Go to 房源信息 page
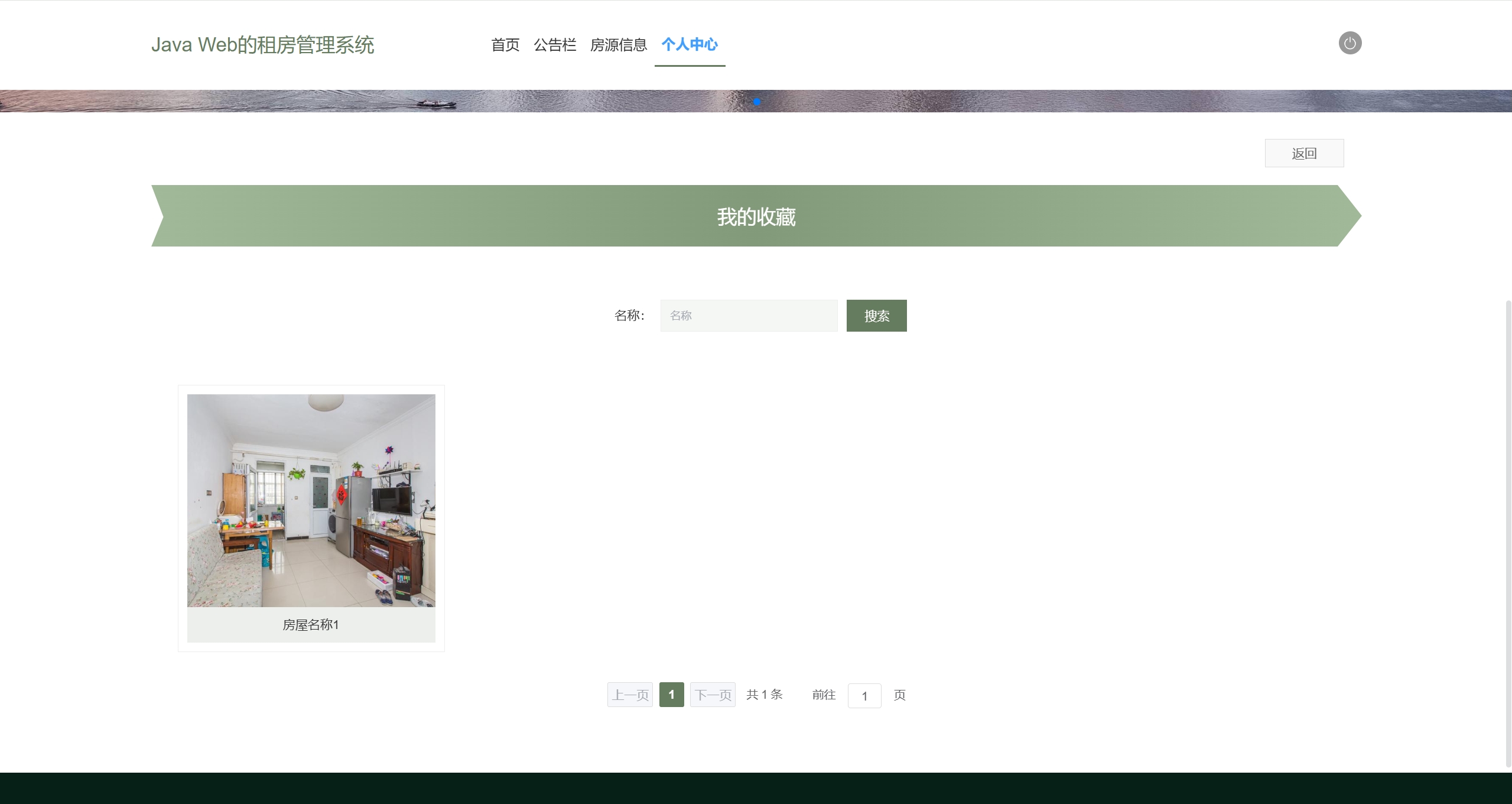Viewport: 1512px width, 804px height. point(619,45)
